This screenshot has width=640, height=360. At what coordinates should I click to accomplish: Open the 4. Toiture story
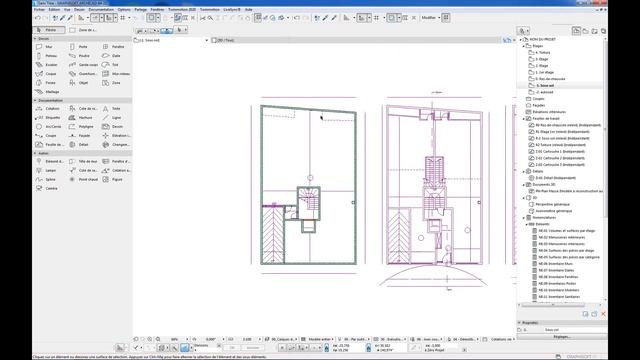(539, 53)
